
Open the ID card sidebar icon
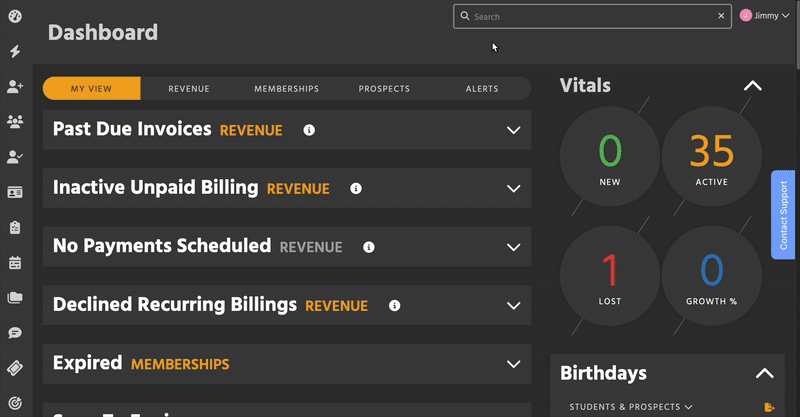[15, 192]
